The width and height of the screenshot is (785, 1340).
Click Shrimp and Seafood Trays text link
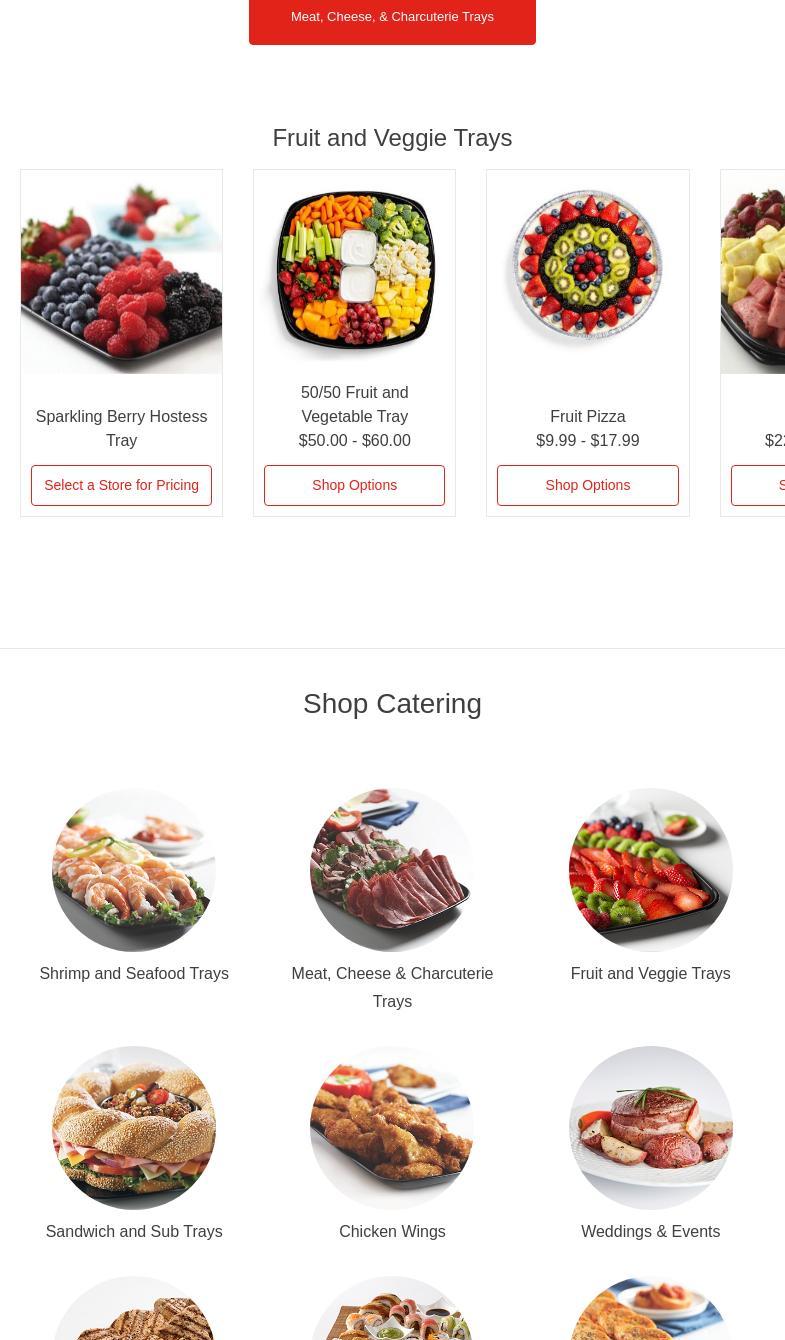coord(134,973)
